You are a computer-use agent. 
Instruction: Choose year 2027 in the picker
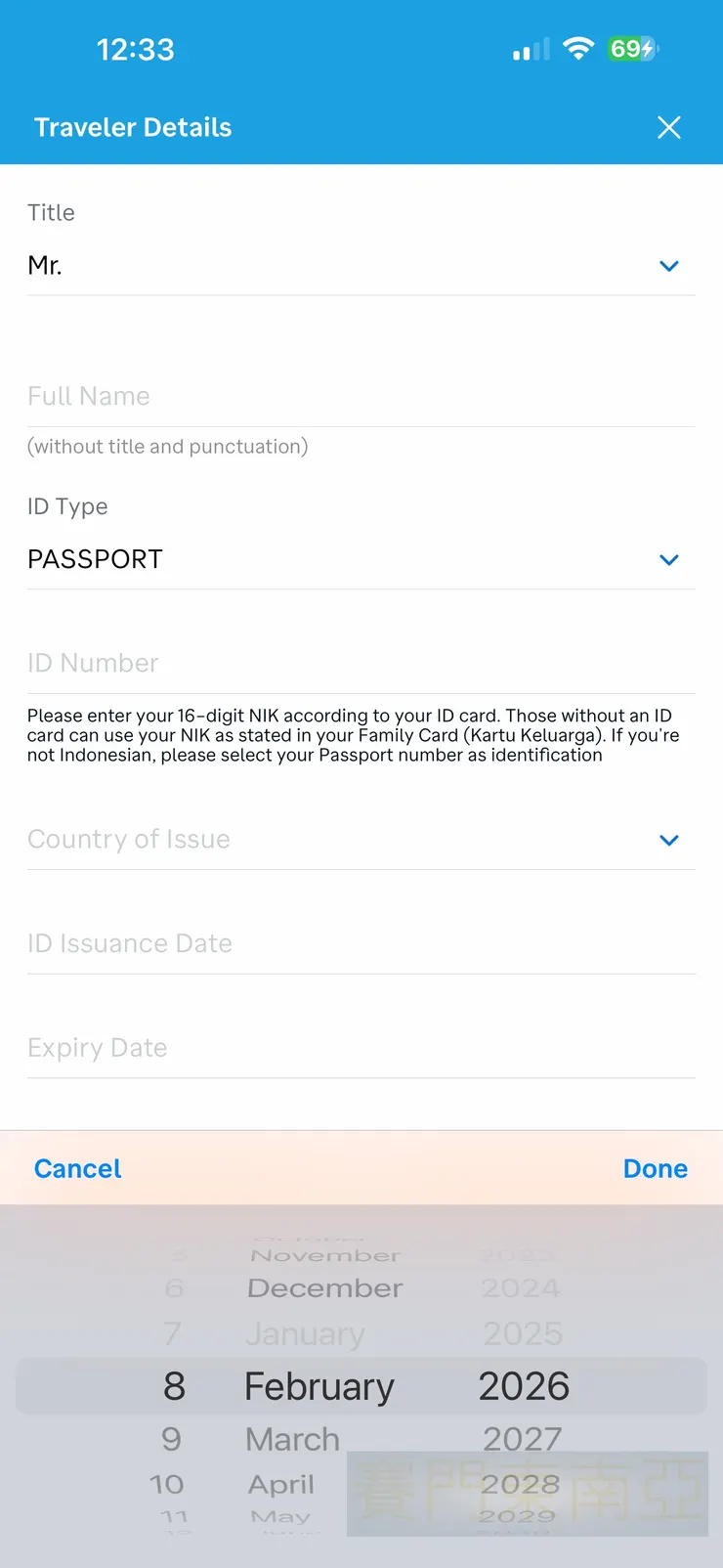pyautogui.click(x=522, y=1439)
